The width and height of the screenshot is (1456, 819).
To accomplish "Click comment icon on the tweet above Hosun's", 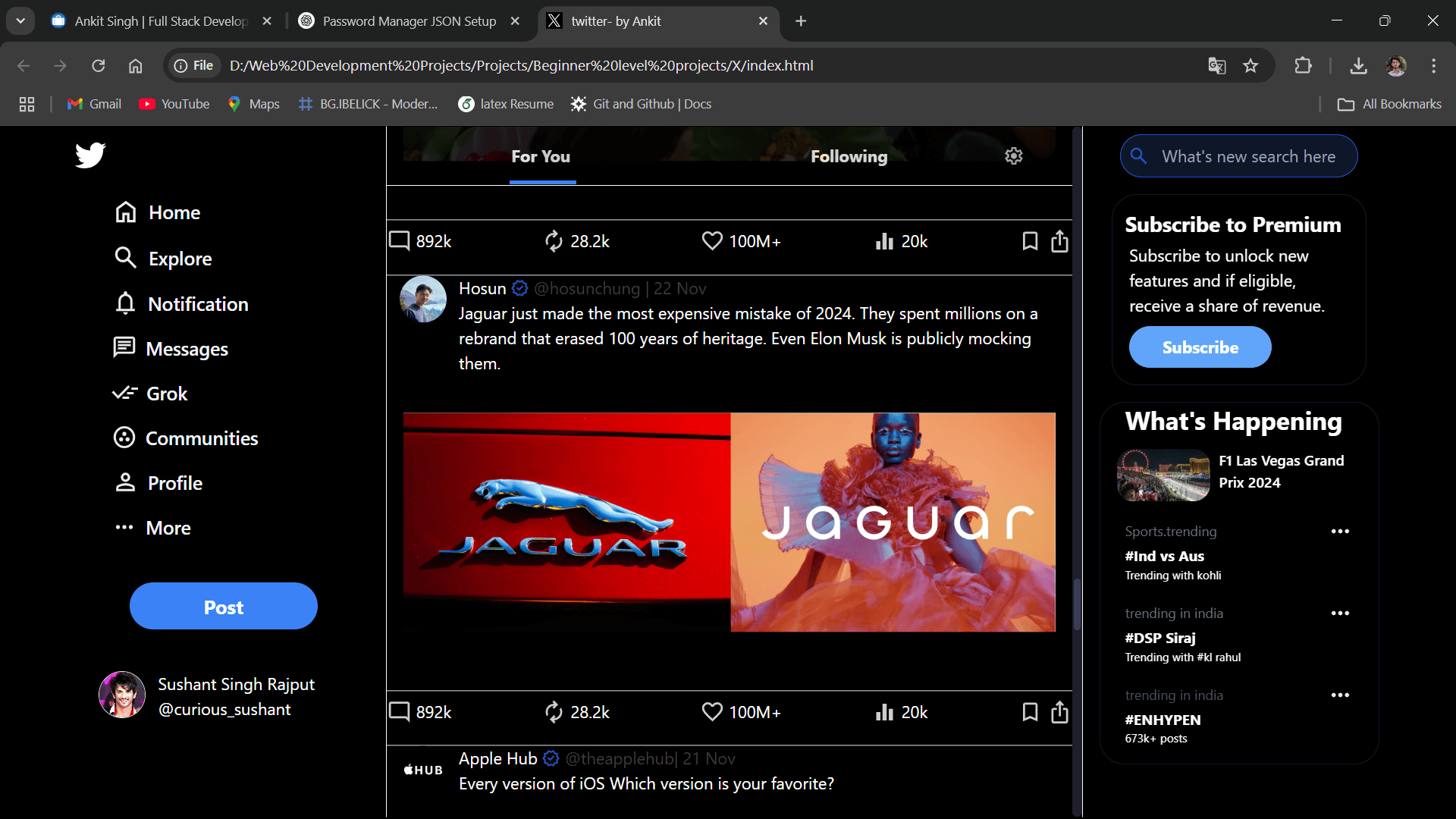I will 400,241.
